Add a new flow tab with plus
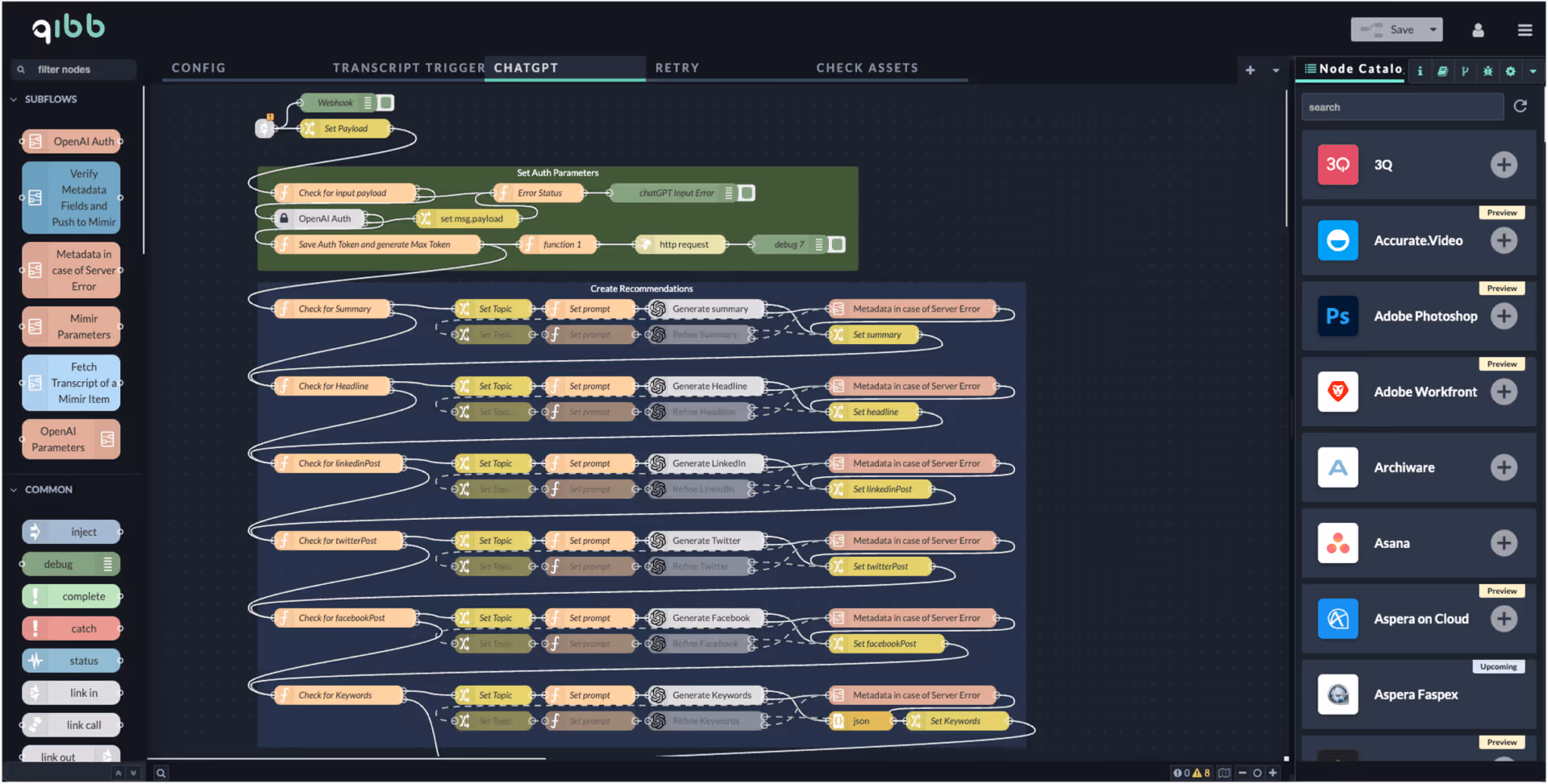 (1250, 70)
